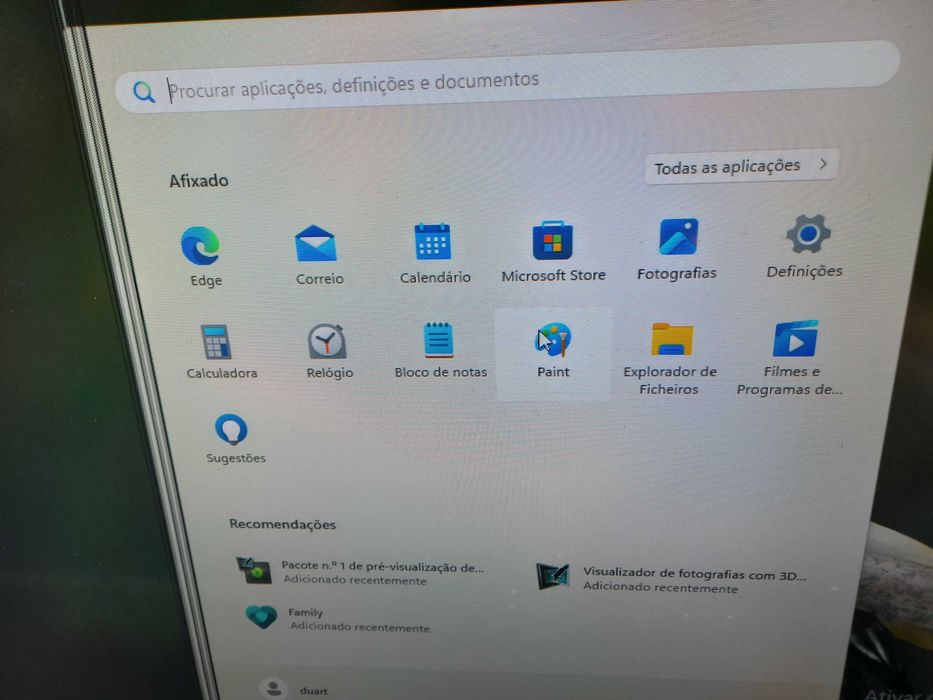Open the Edge browser pinned app

[201, 256]
